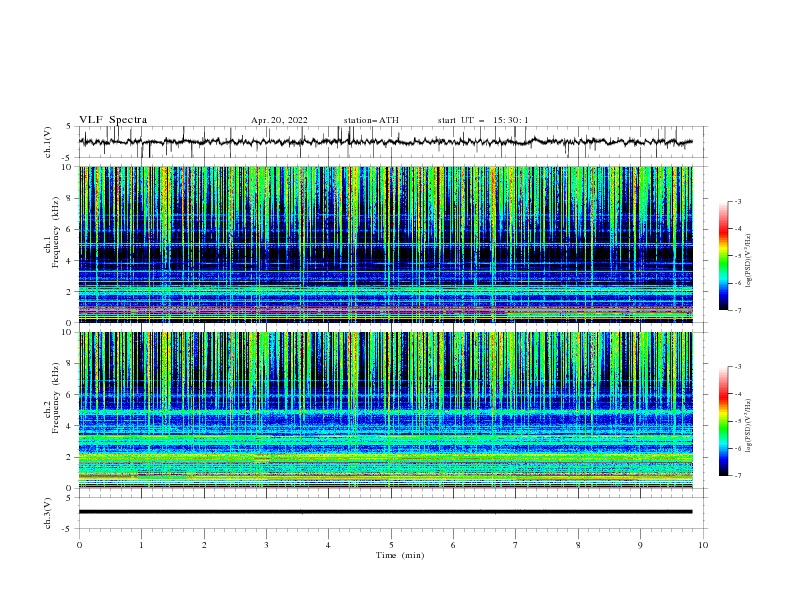Screen dimensions: 792x612
Task: Click the "4" tick on the time axis
Action: [328, 545]
